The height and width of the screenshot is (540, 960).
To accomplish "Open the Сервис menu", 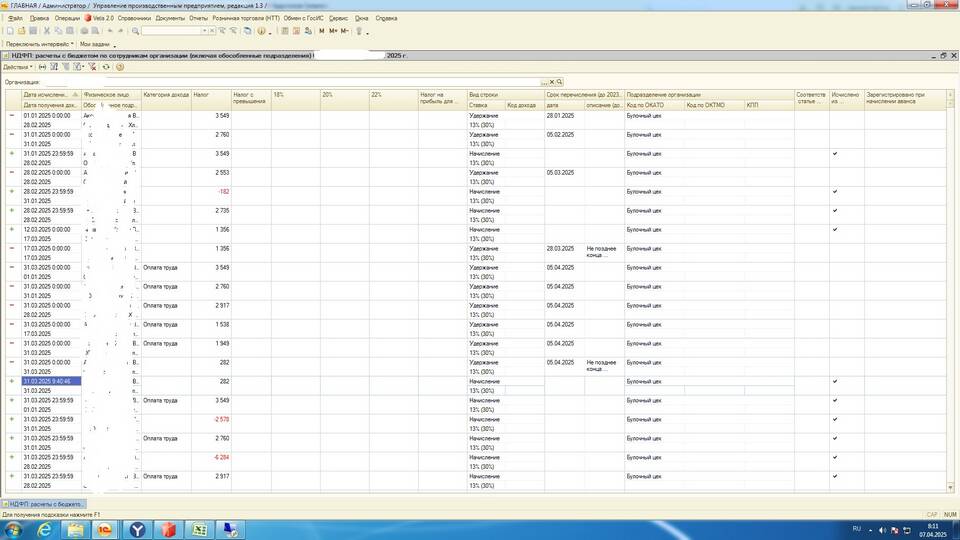I will click(x=338, y=18).
